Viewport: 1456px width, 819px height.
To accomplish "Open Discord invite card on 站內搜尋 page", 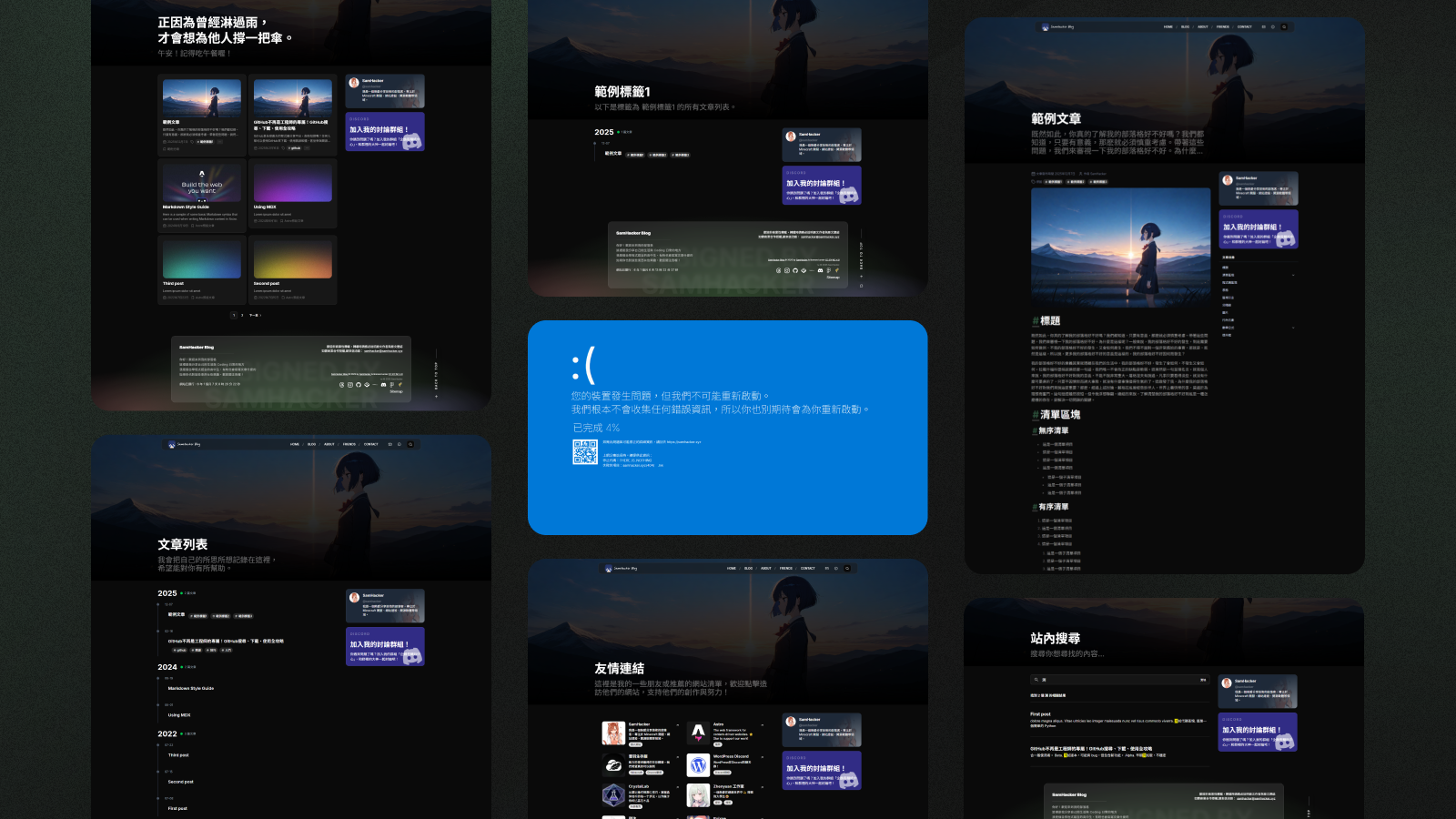I will (x=1258, y=732).
